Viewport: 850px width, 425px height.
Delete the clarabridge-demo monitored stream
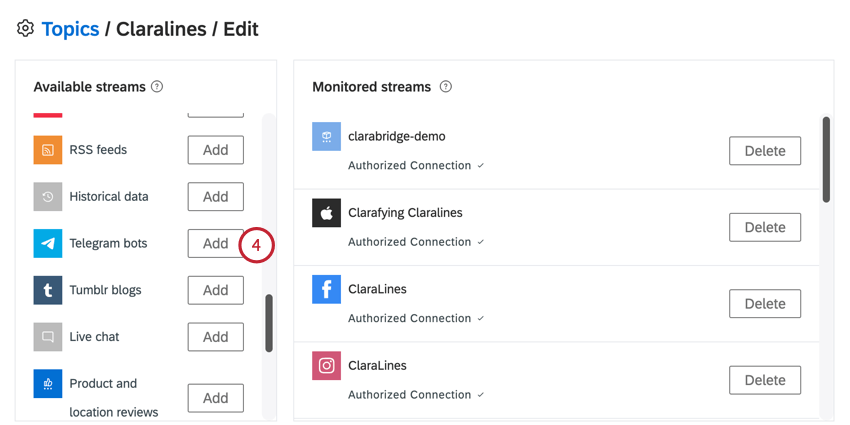(765, 151)
